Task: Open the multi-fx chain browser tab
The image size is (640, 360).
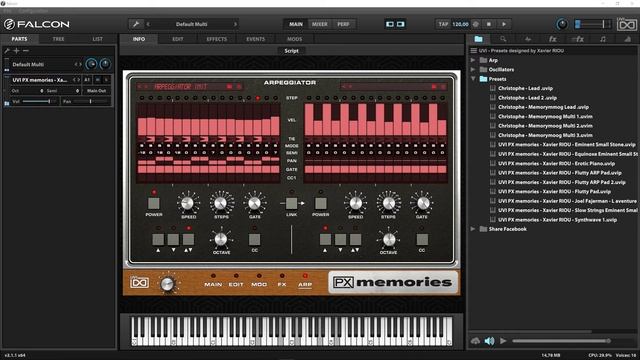Action: pyautogui.click(x=577, y=39)
